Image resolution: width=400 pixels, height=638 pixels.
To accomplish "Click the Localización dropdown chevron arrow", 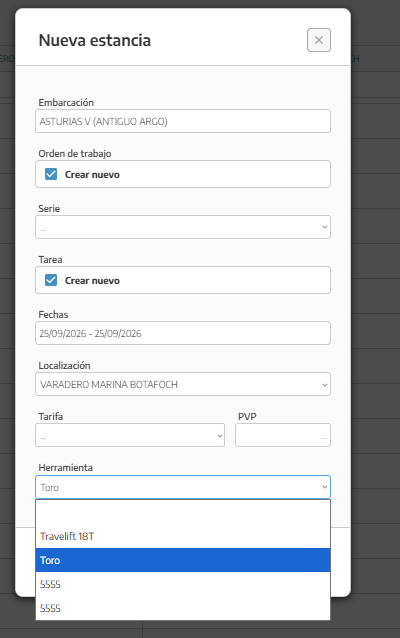I will tap(324, 385).
